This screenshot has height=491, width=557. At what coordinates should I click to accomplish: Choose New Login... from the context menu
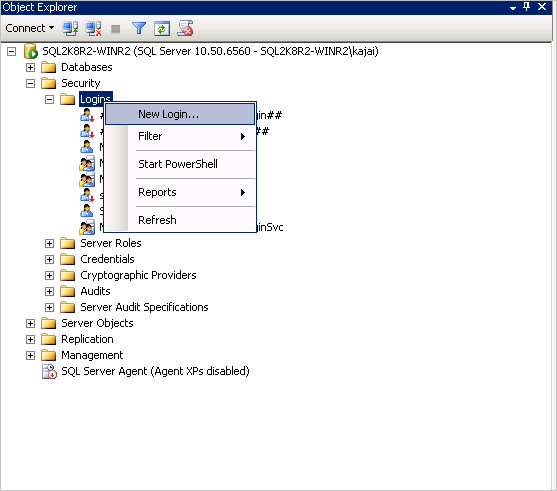[x=180, y=114]
